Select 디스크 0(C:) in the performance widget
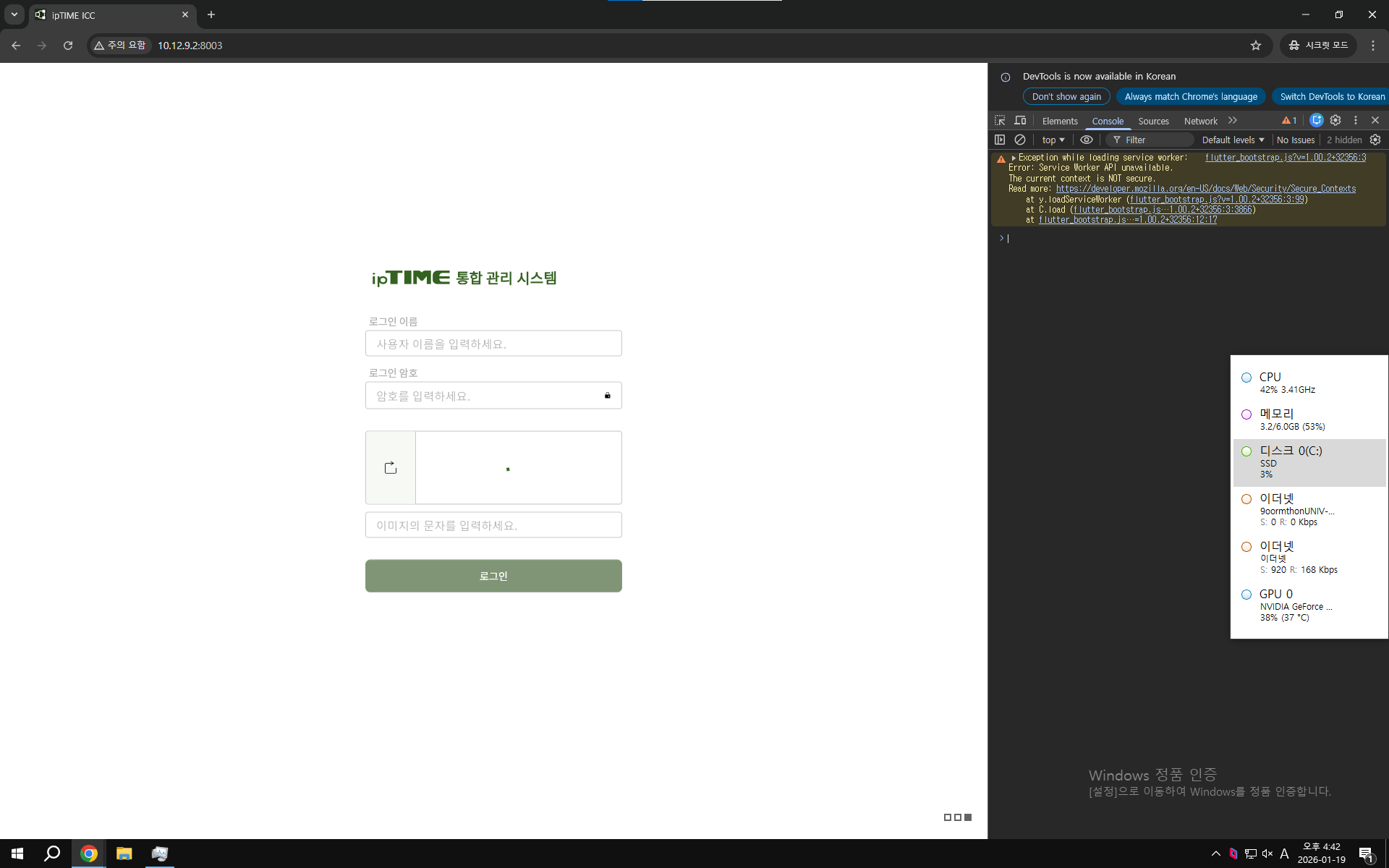The height and width of the screenshot is (868, 1389). (x=1309, y=463)
